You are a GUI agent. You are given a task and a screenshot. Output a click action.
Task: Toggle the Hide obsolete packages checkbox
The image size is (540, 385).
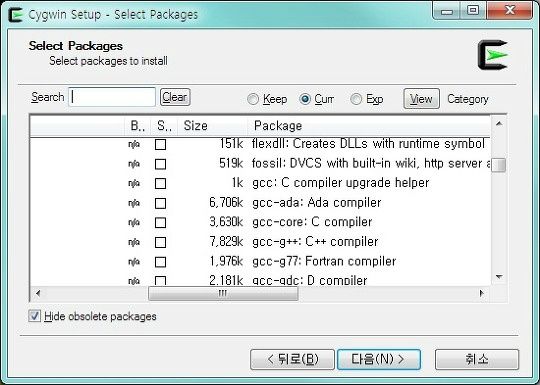[x=34, y=316]
